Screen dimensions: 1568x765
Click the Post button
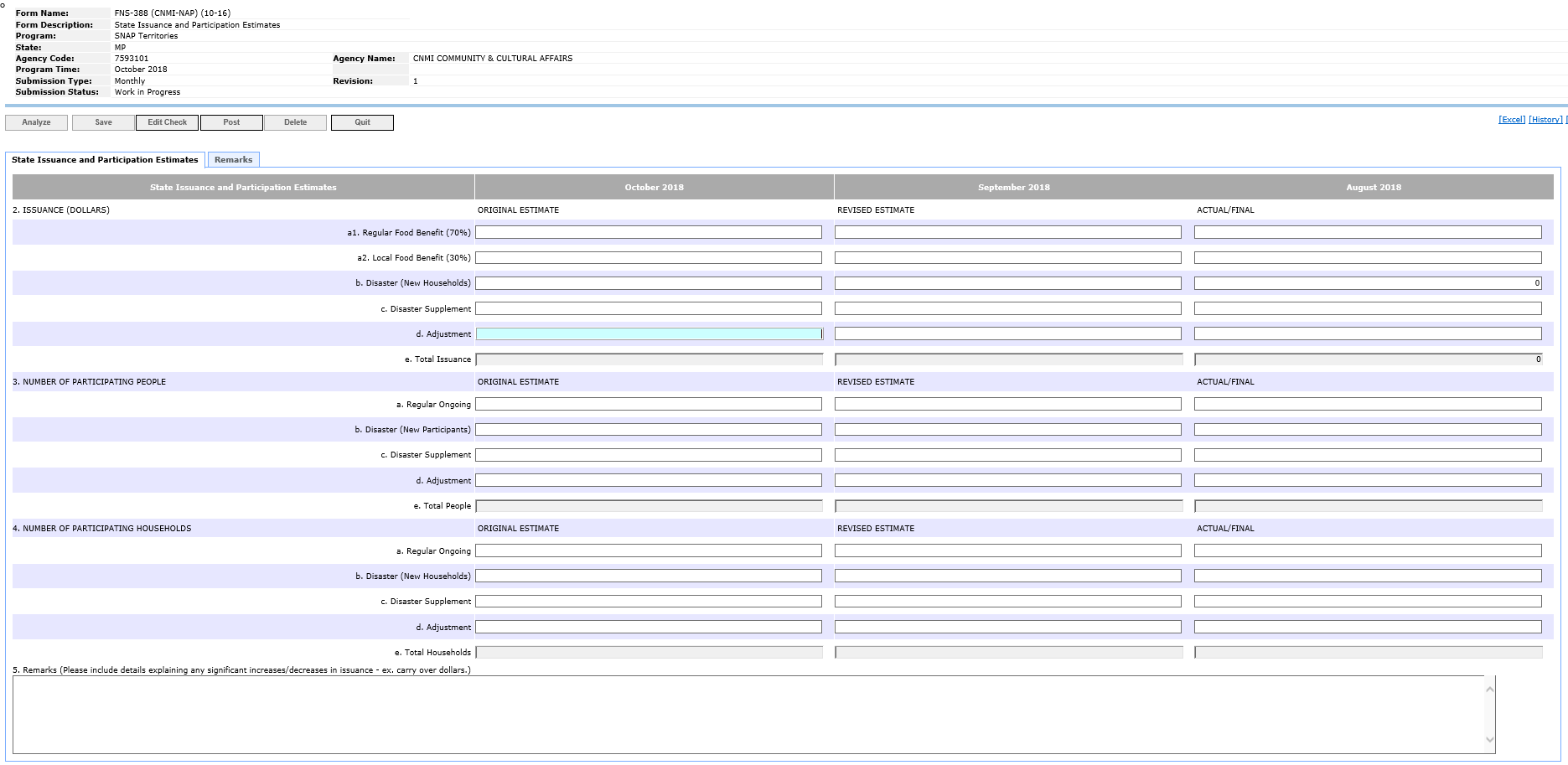click(x=231, y=122)
